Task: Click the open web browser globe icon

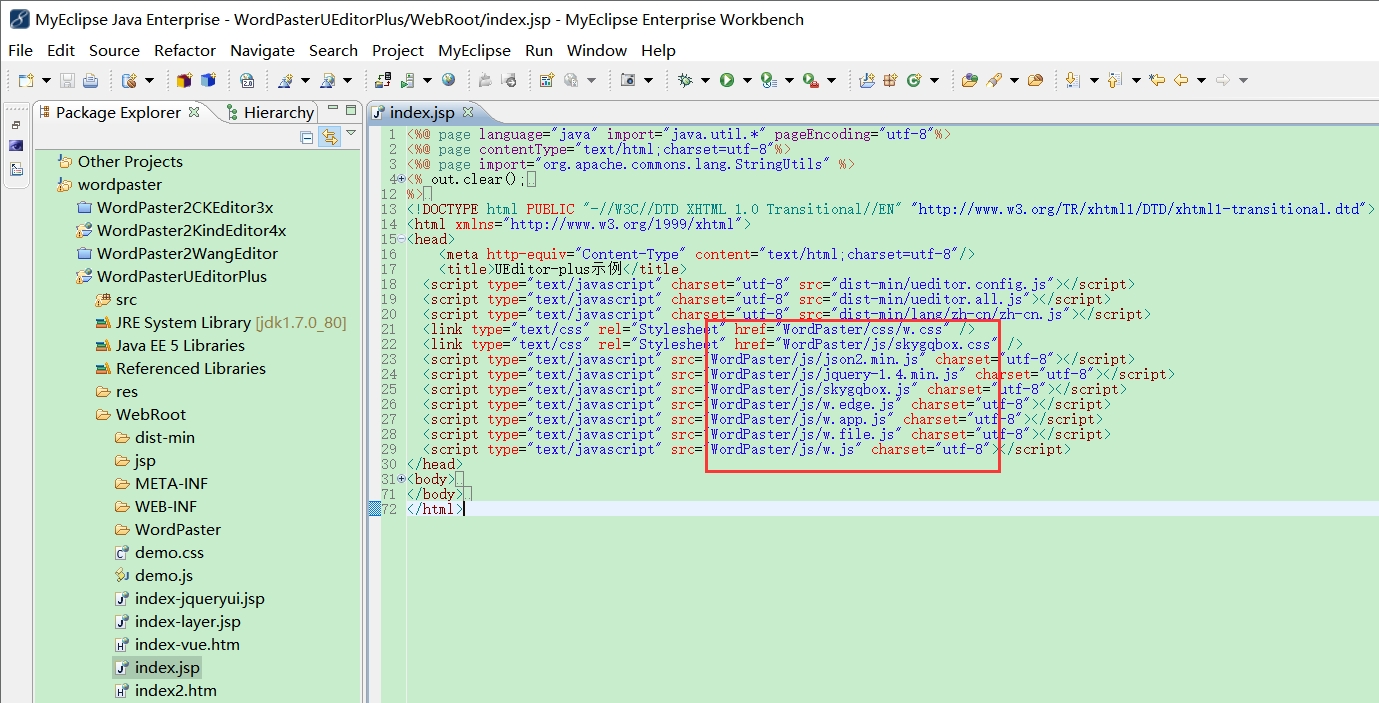Action: pyautogui.click(x=448, y=80)
